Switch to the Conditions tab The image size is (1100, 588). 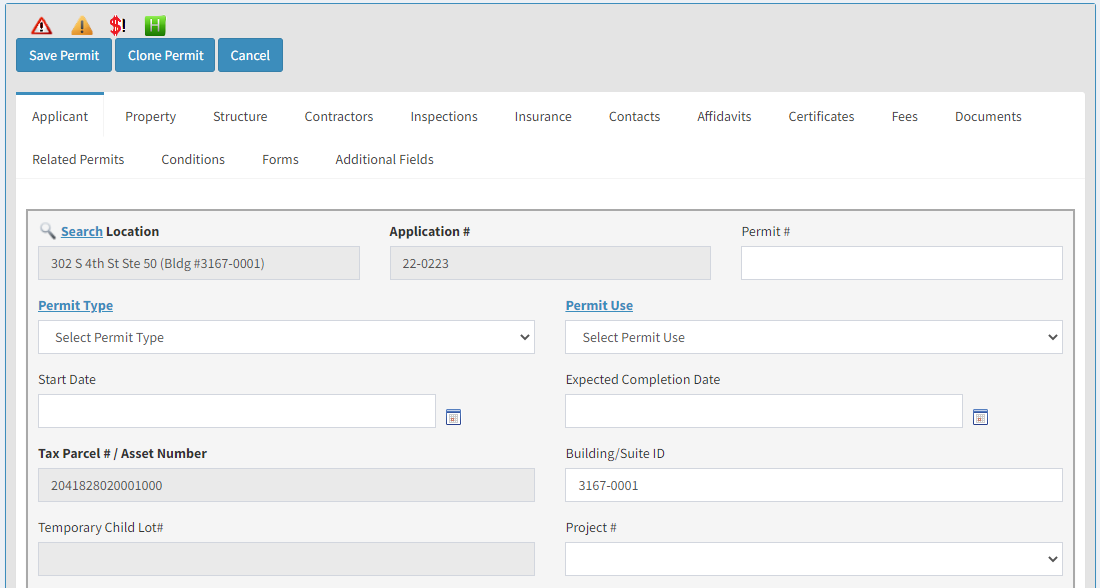[193, 159]
